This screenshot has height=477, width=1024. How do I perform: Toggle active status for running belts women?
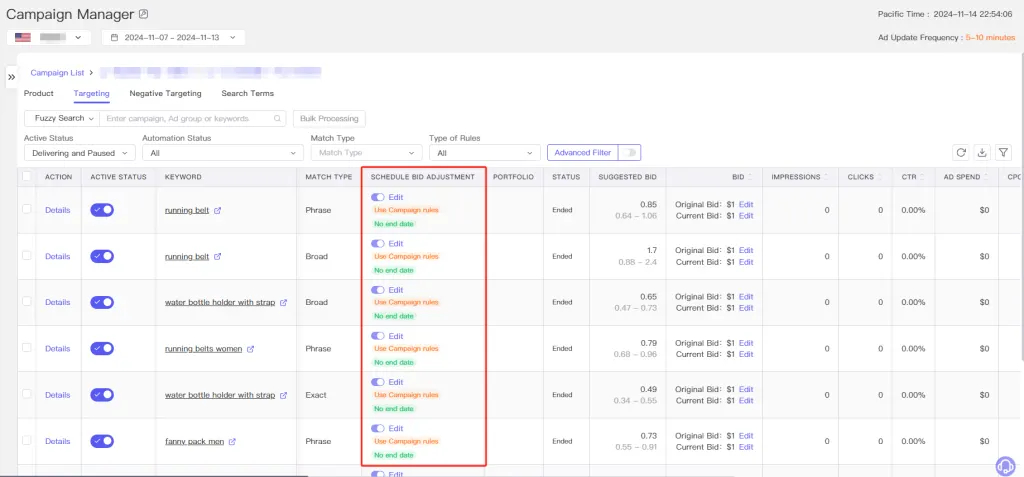[102, 348]
